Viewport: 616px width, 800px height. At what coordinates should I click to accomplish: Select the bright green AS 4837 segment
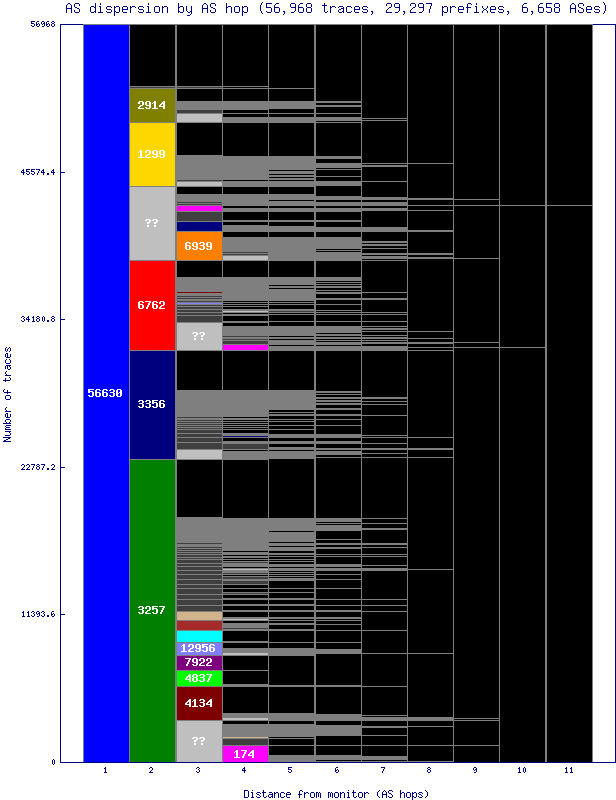tap(199, 678)
